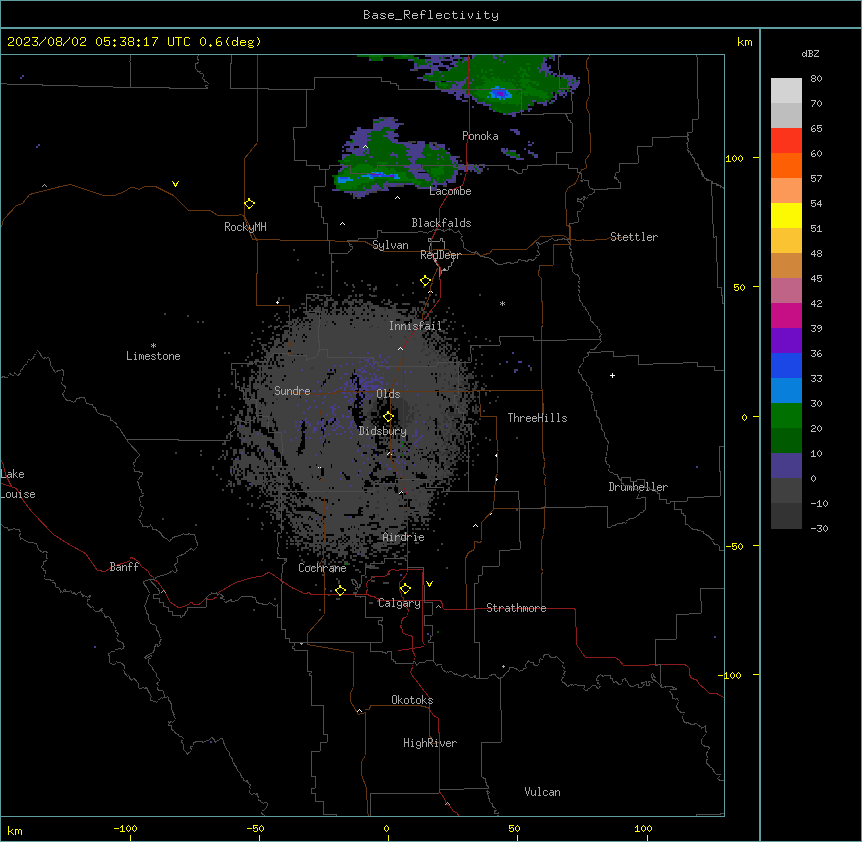Viewport: 862px width, 842px height.
Task: Click the RedDeer city label
Action: [440, 255]
